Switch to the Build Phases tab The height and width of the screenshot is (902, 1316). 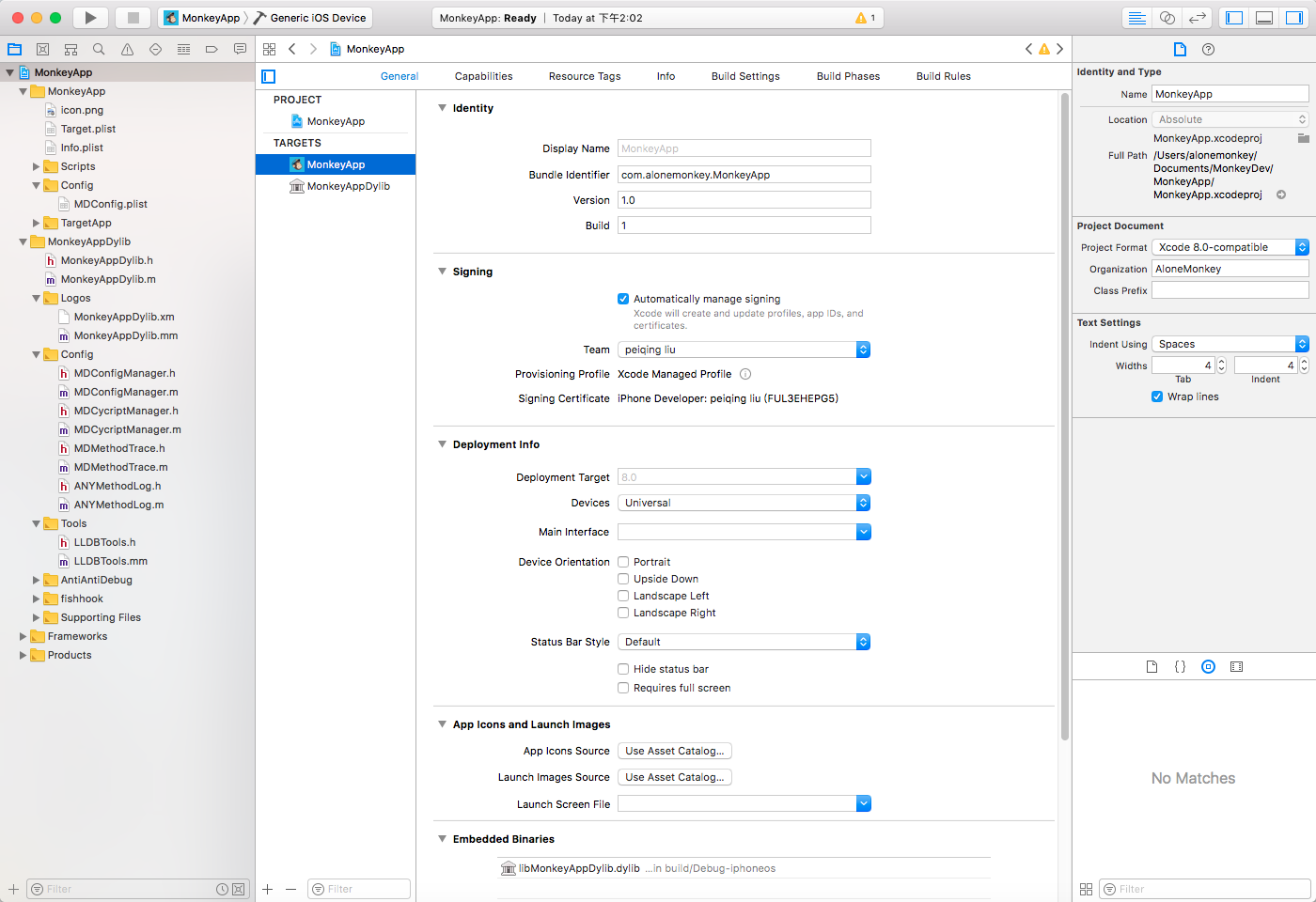pos(848,76)
